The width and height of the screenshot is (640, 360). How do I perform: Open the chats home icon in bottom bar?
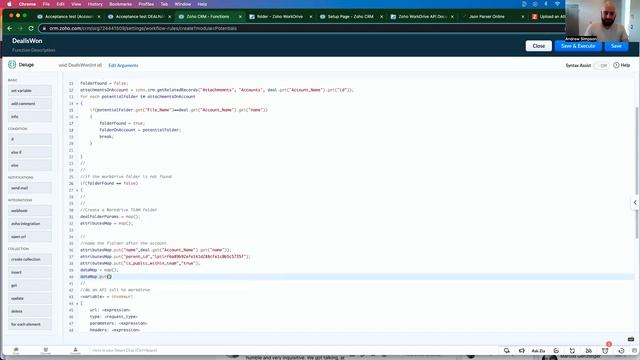coord(16,350)
